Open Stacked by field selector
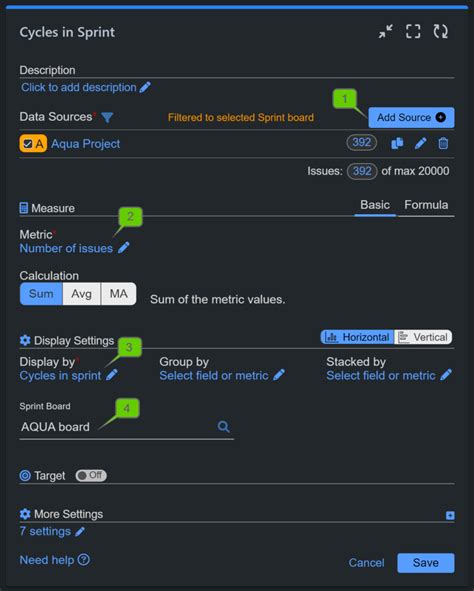474x591 pixels. click(x=388, y=375)
